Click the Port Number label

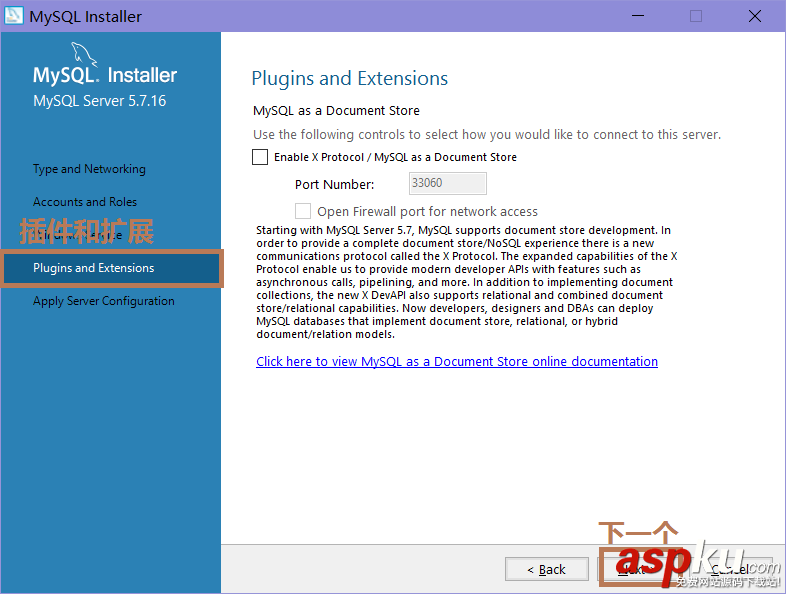[x=334, y=184]
